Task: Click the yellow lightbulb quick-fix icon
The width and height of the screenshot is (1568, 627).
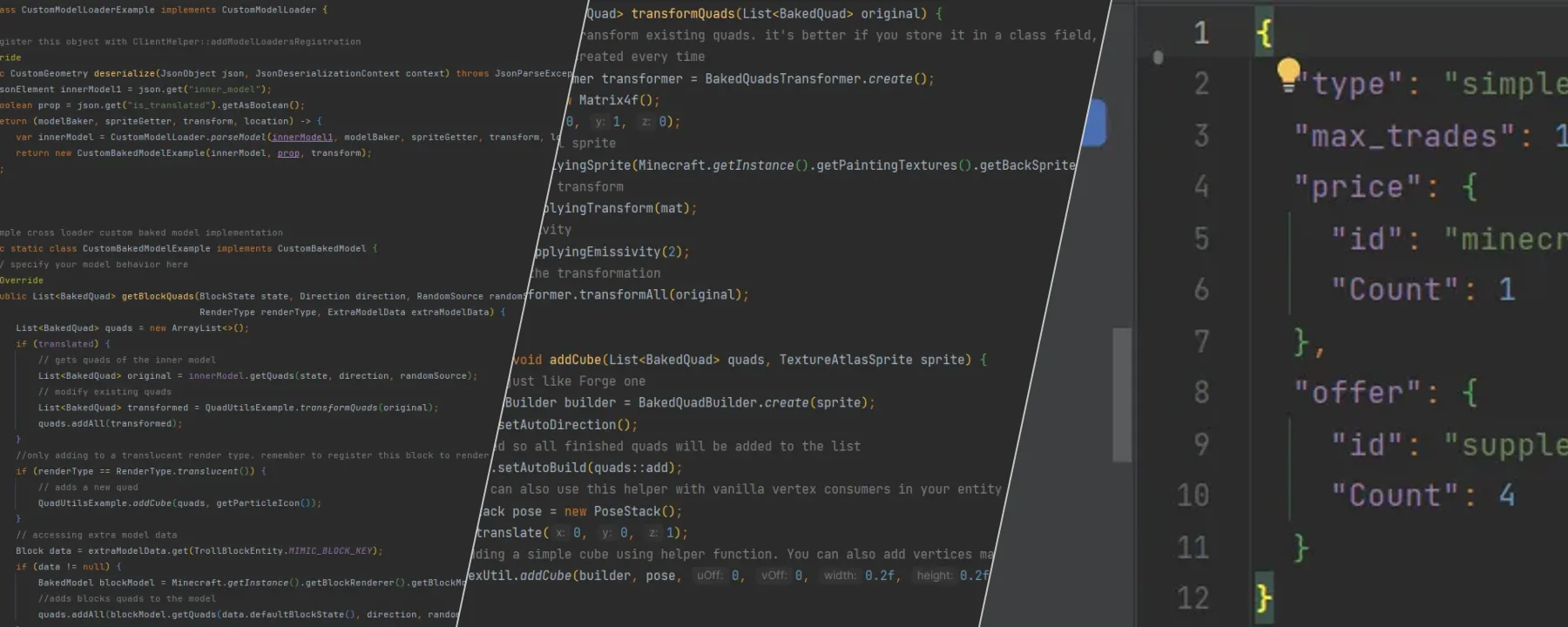Action: click(1288, 75)
